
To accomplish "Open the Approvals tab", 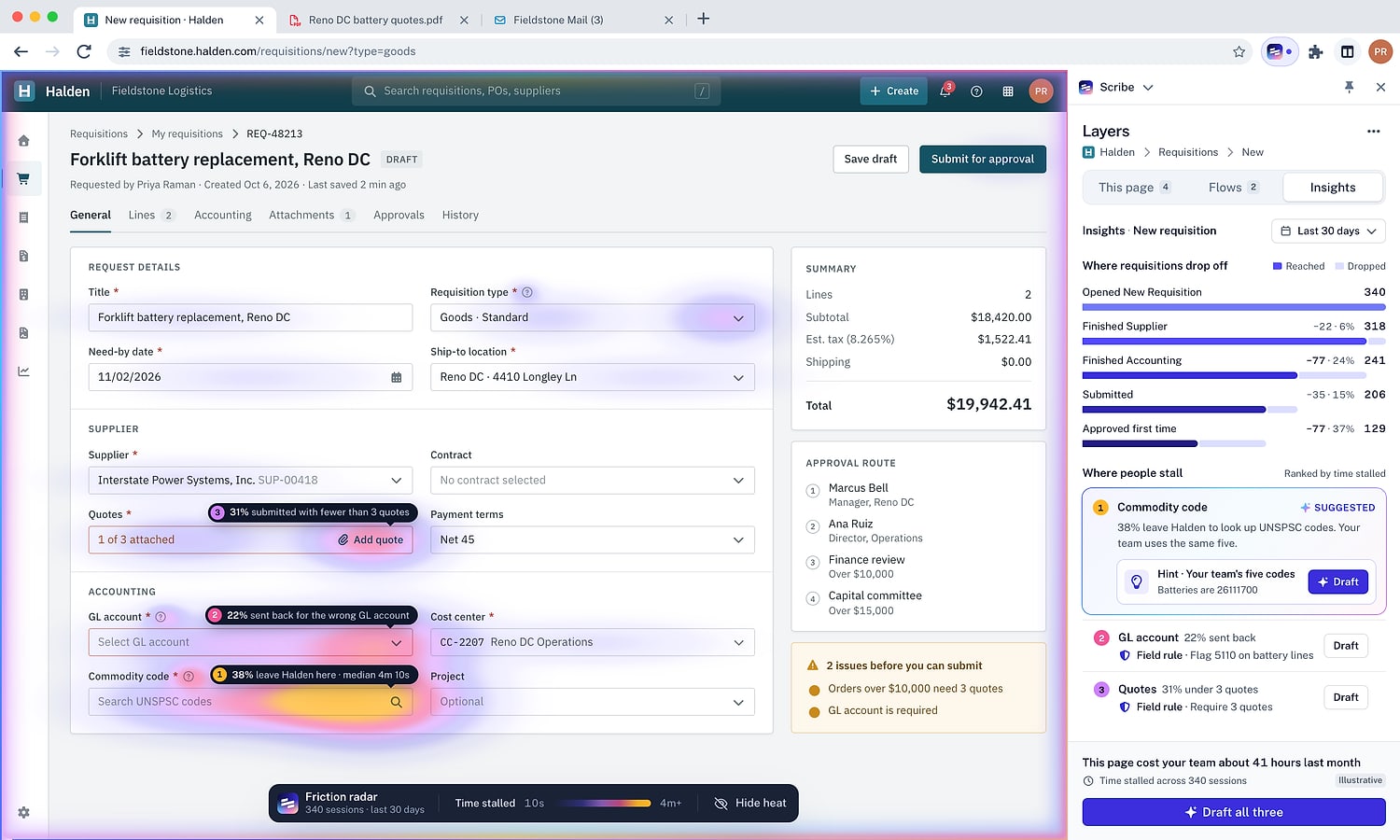I will [399, 215].
